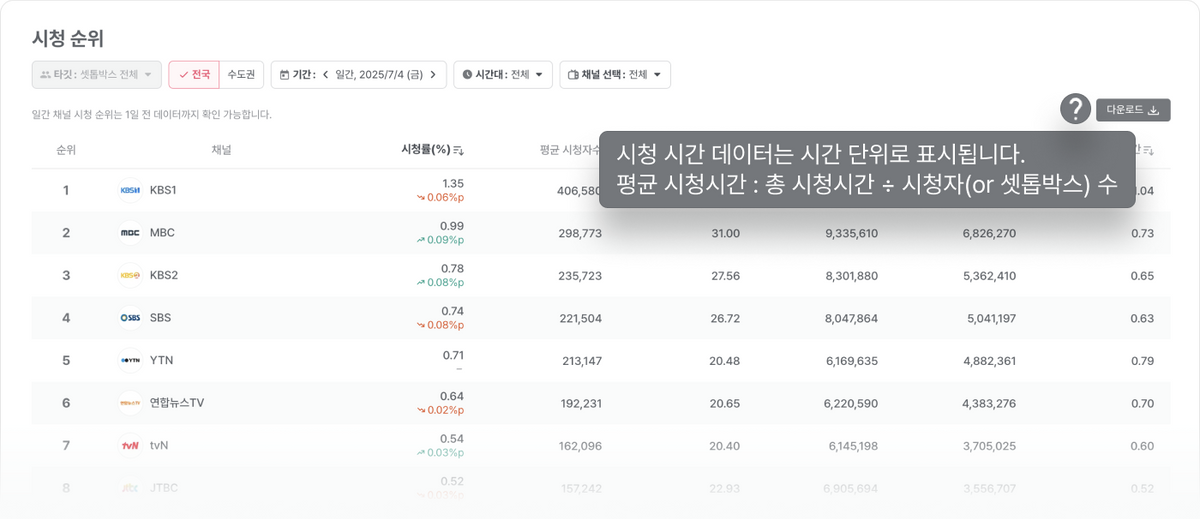Click the rank number 5 cell
1200x519 pixels.
[66, 360]
